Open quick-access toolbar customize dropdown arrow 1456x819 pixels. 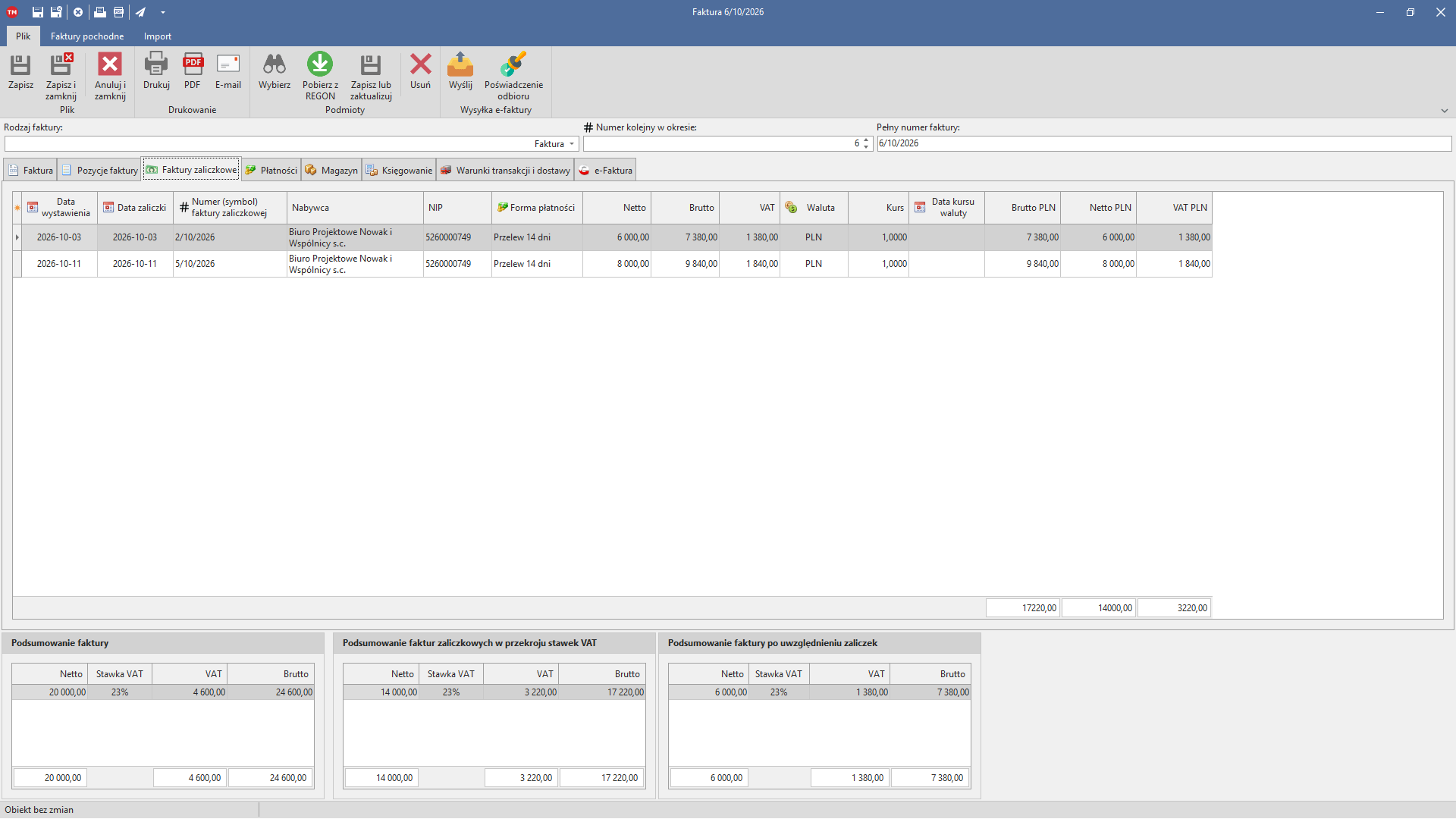163,12
